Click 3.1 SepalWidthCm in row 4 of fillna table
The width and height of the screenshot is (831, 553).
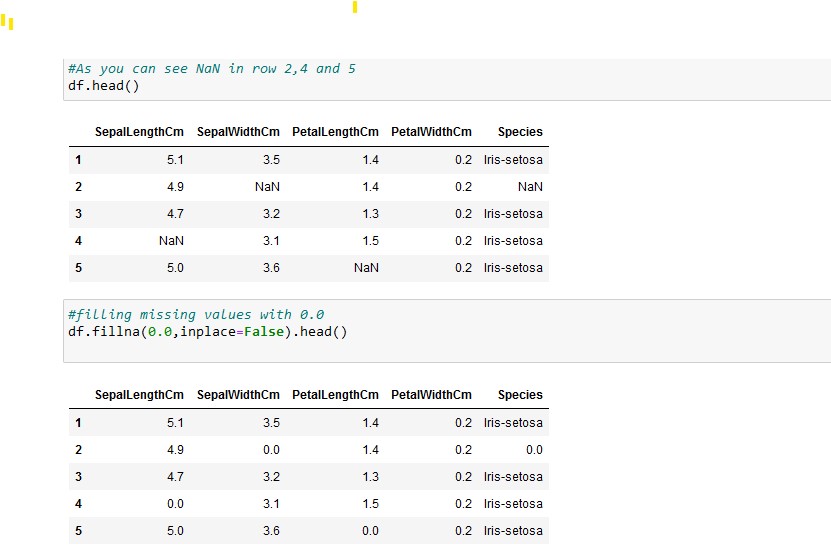(271, 504)
